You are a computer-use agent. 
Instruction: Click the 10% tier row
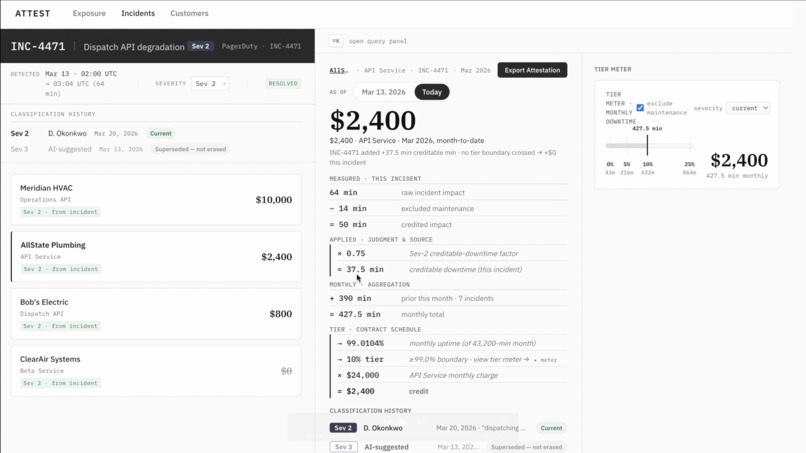451,359
